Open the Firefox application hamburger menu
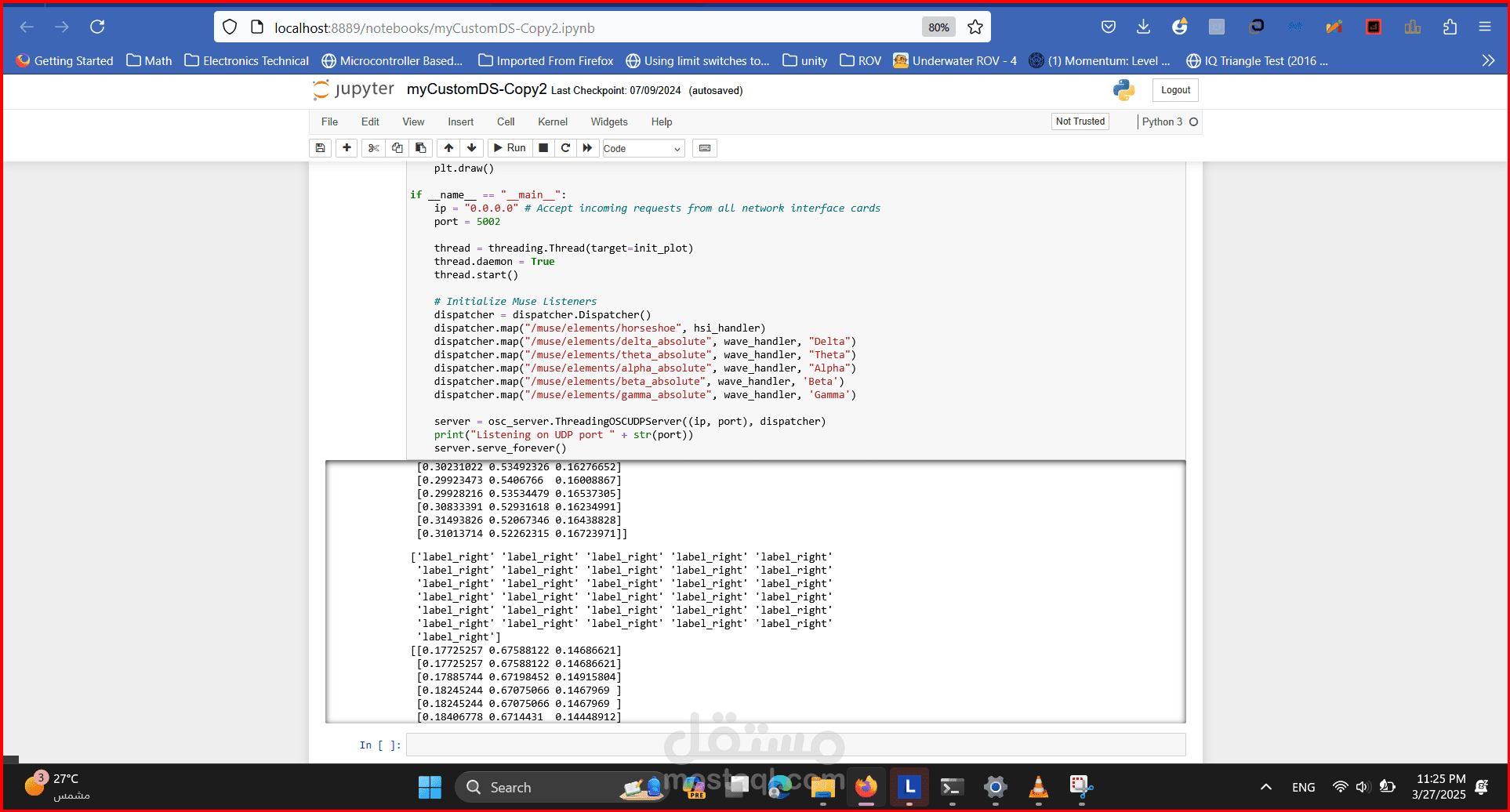 (x=1485, y=27)
